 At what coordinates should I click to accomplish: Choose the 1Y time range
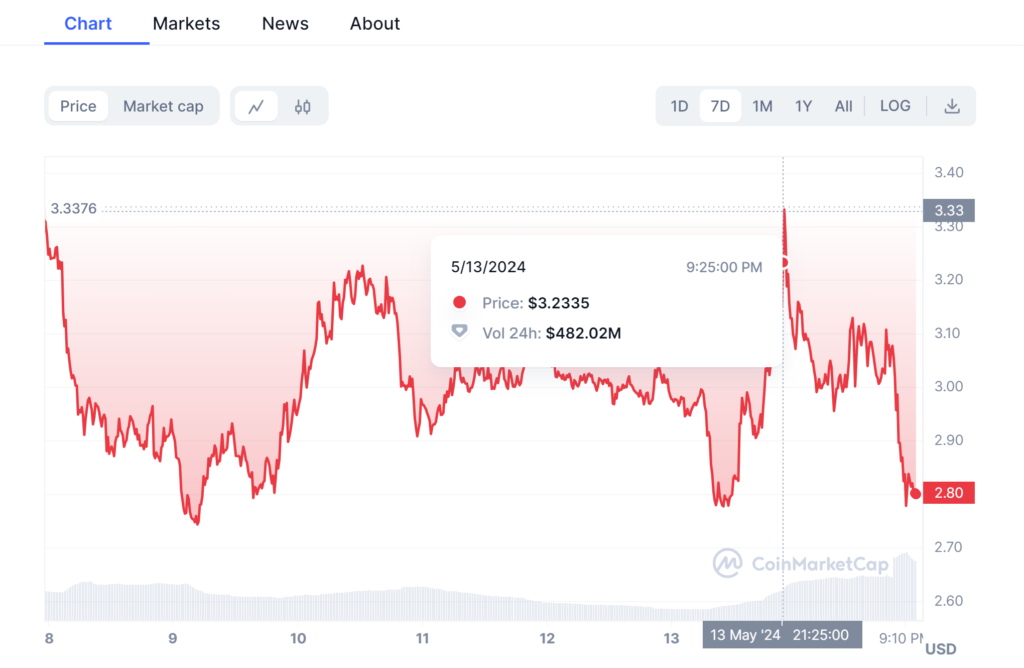[803, 106]
